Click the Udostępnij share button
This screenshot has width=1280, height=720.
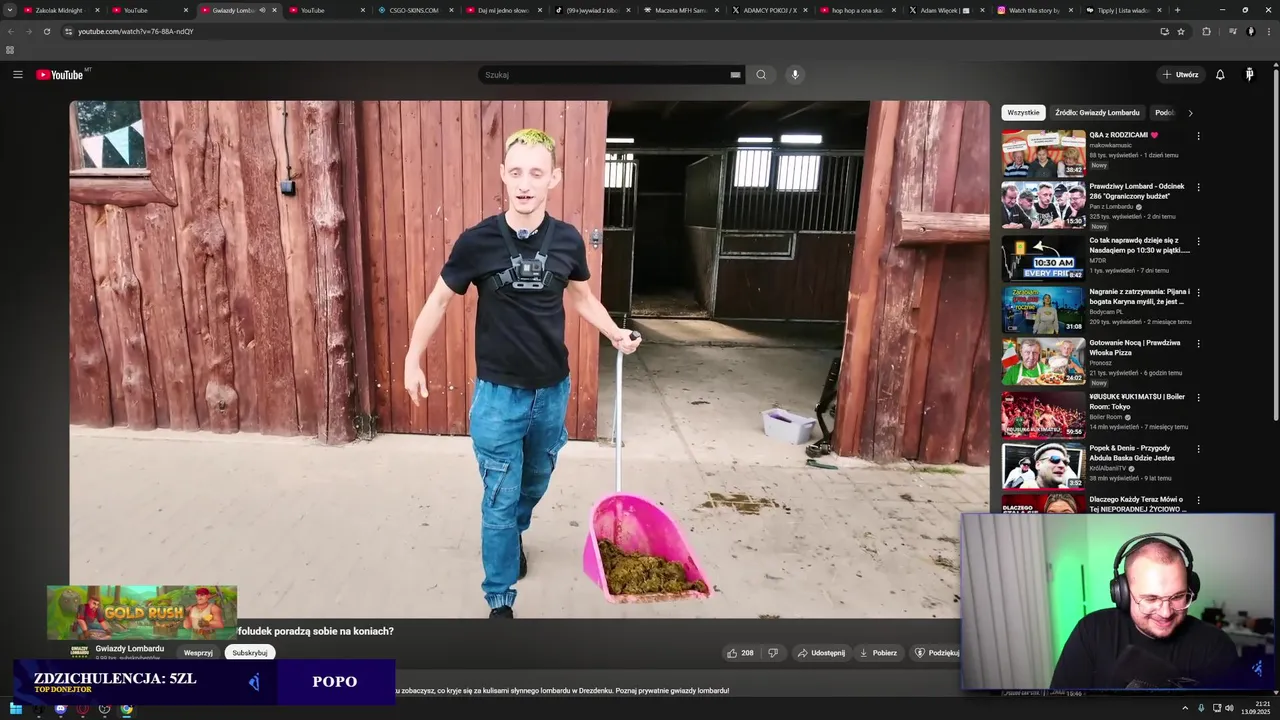pos(821,653)
